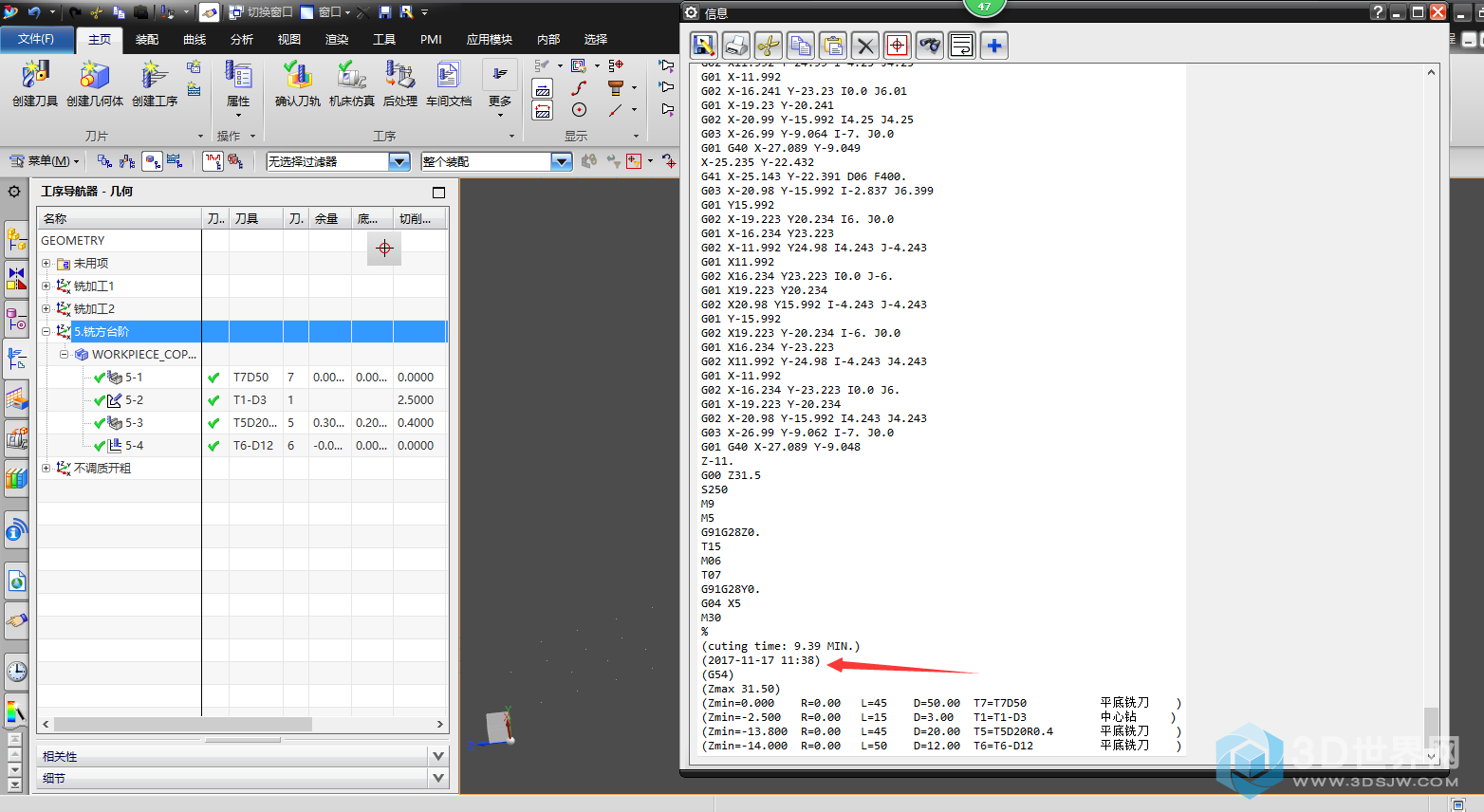Open the 整个装配 scope dropdown
Viewport: 1484px width, 812px height.
tap(562, 161)
